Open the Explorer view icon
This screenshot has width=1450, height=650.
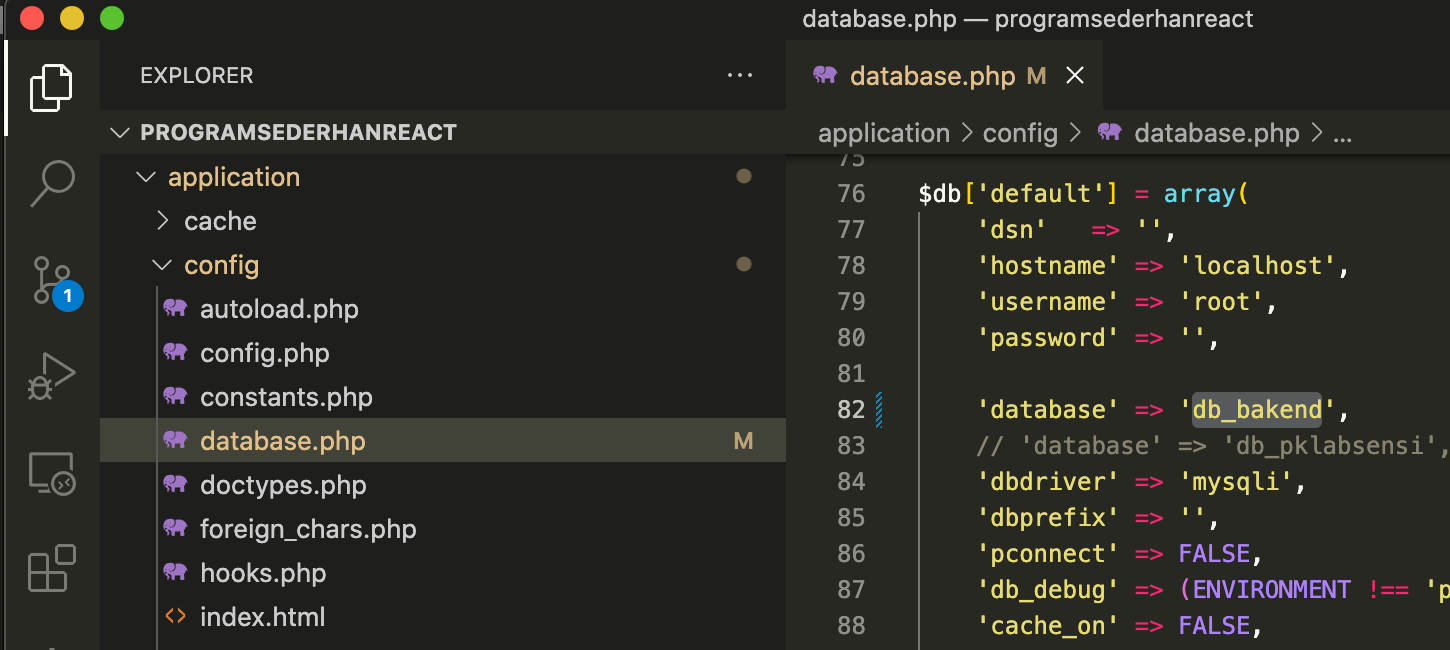(x=51, y=87)
